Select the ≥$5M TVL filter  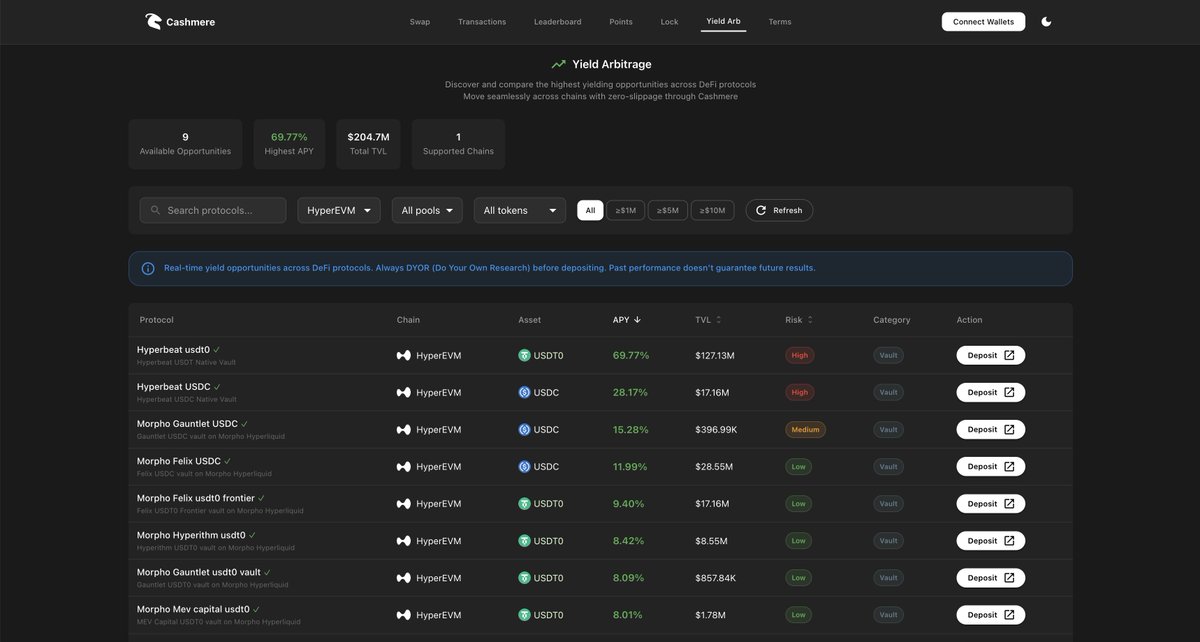668,210
